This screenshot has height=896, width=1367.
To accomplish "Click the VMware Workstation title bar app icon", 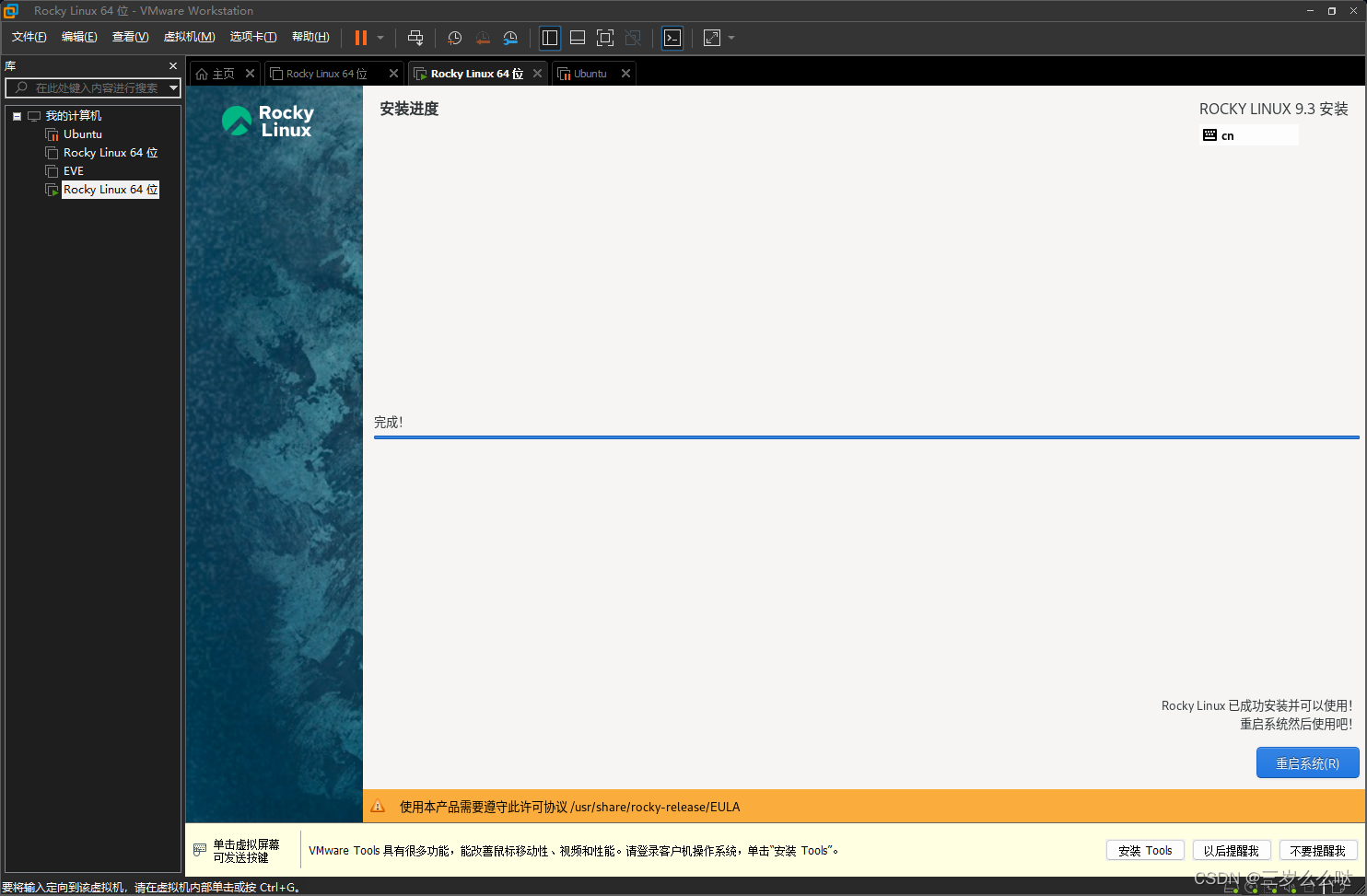I will 11,10.
